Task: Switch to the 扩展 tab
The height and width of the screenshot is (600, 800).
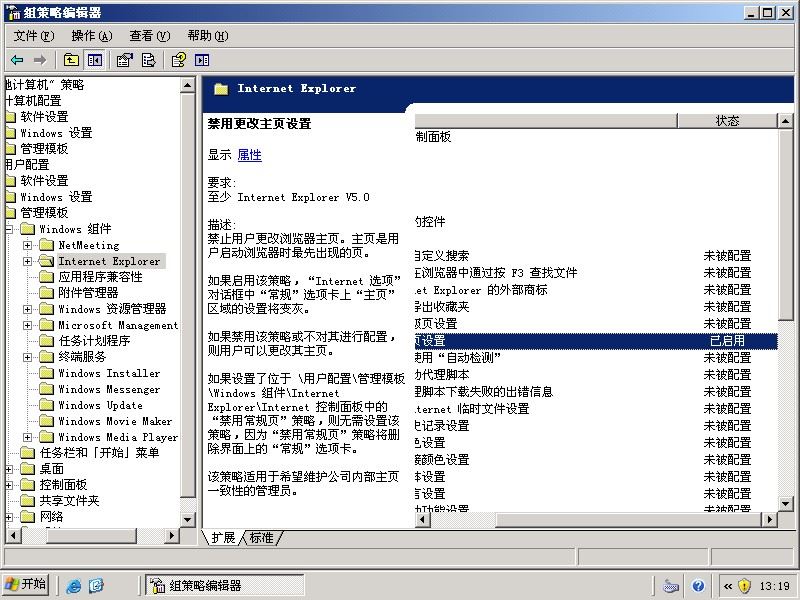Action: [223, 537]
